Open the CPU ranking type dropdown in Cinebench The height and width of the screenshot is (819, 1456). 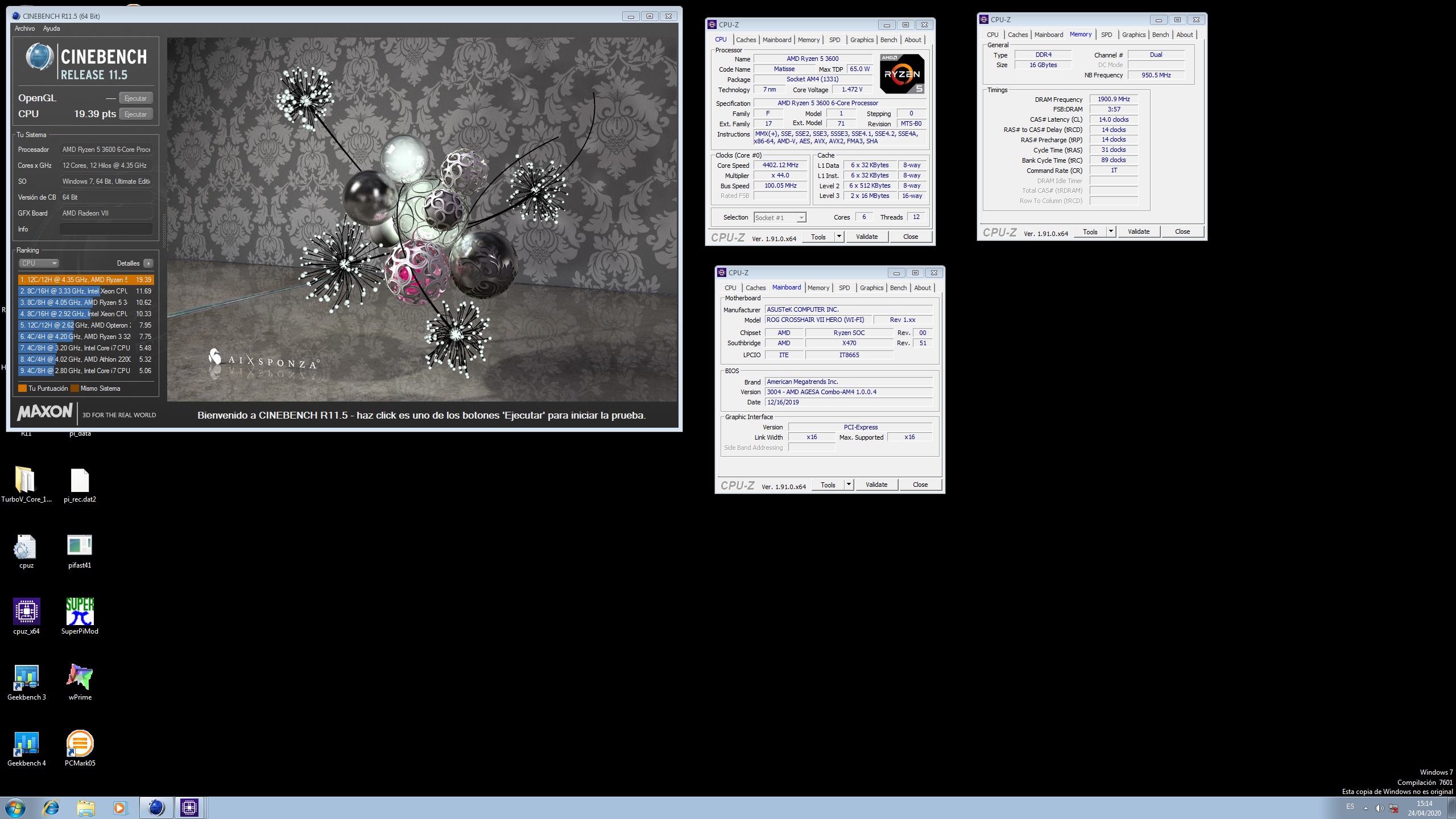39,263
